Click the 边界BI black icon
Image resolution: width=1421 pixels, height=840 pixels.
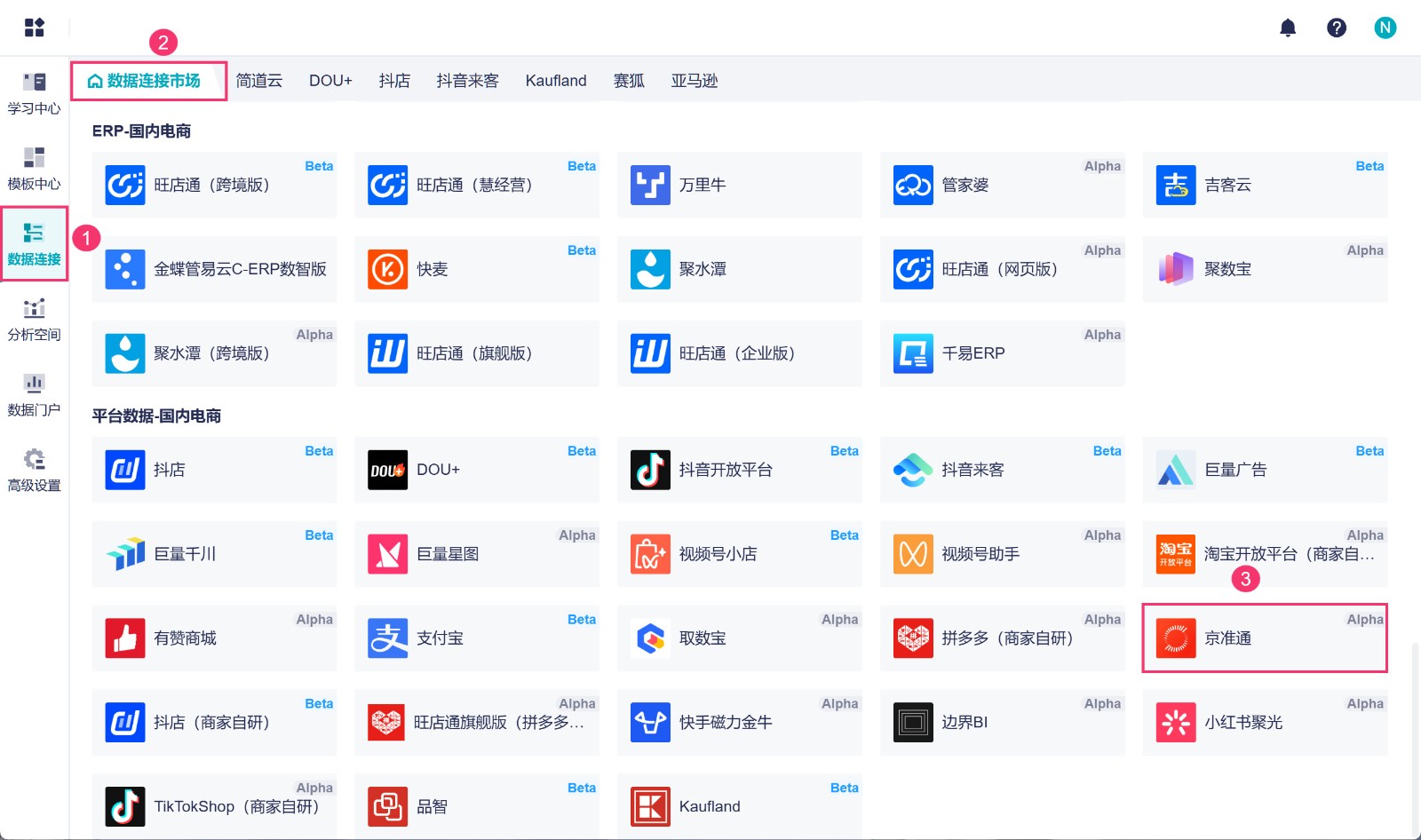tap(913, 723)
